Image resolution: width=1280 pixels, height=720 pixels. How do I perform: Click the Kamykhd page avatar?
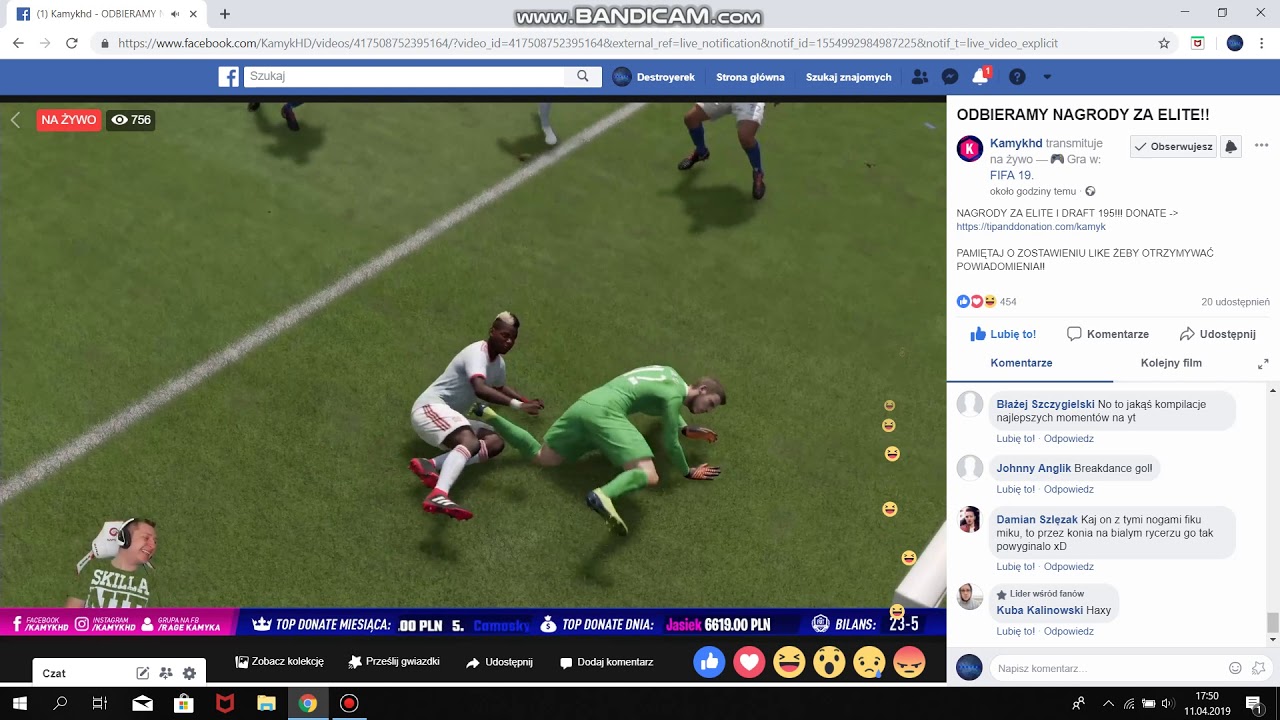[970, 149]
